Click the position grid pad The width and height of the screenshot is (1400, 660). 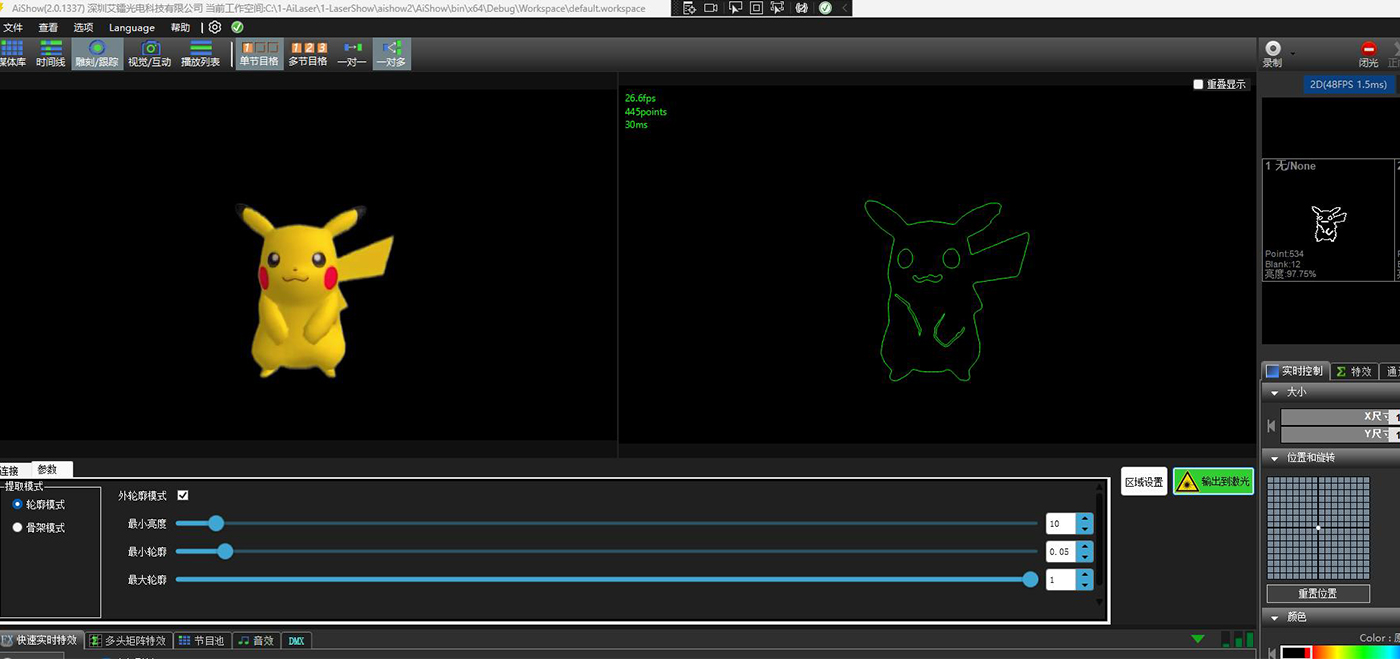(1318, 527)
